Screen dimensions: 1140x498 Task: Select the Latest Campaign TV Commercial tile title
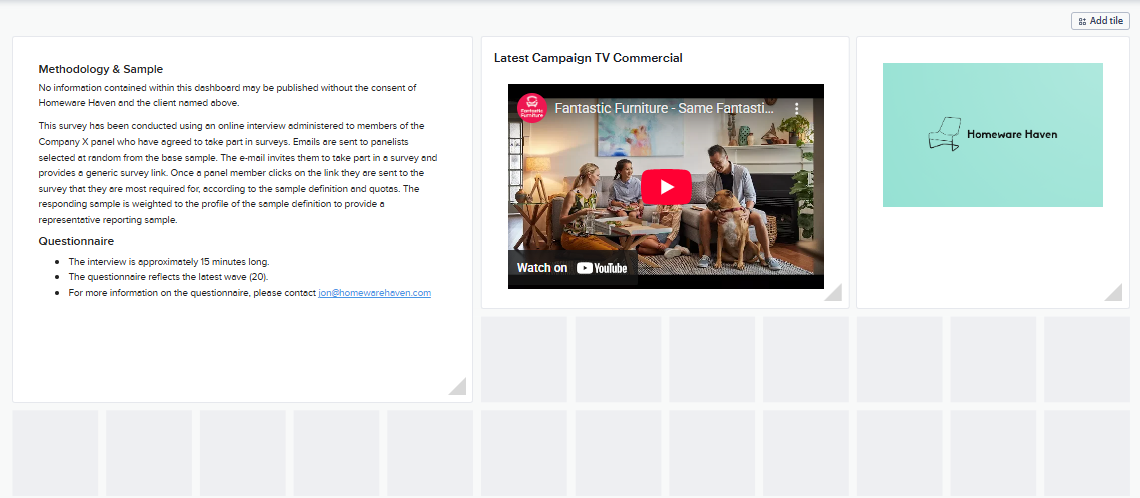(588, 58)
